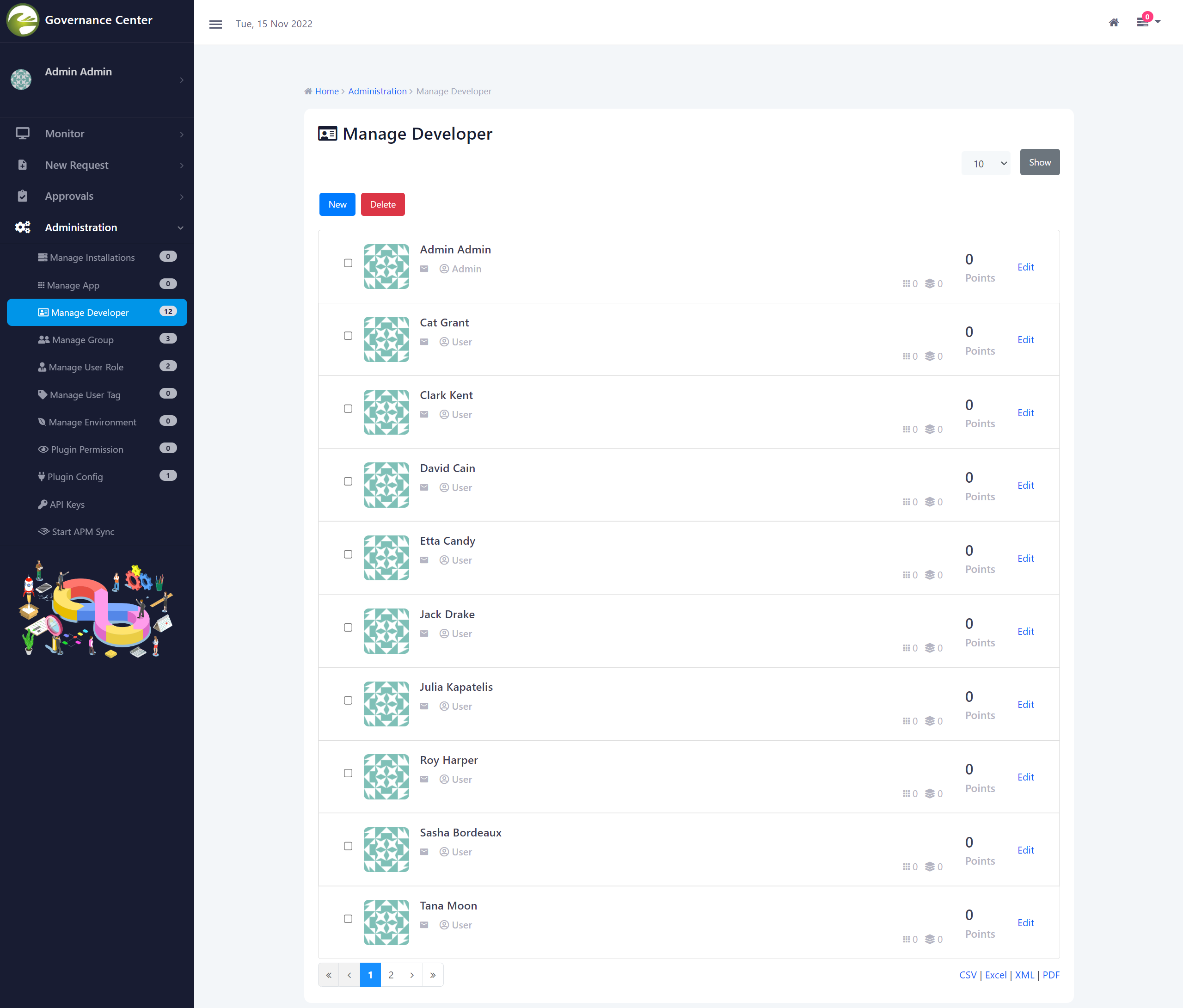This screenshot has height=1008, width=1183.
Task: Click the envelope icon under Admin Admin
Action: click(x=424, y=269)
